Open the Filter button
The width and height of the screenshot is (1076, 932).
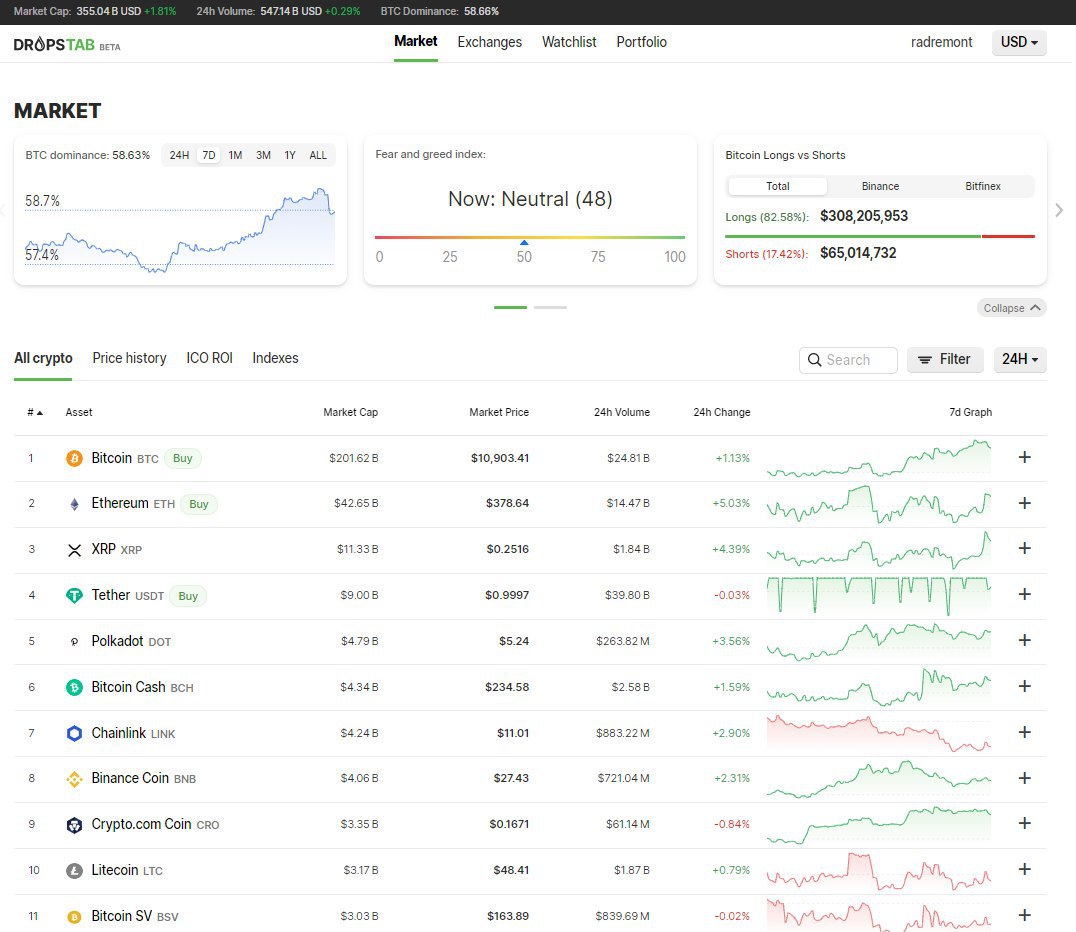point(945,360)
